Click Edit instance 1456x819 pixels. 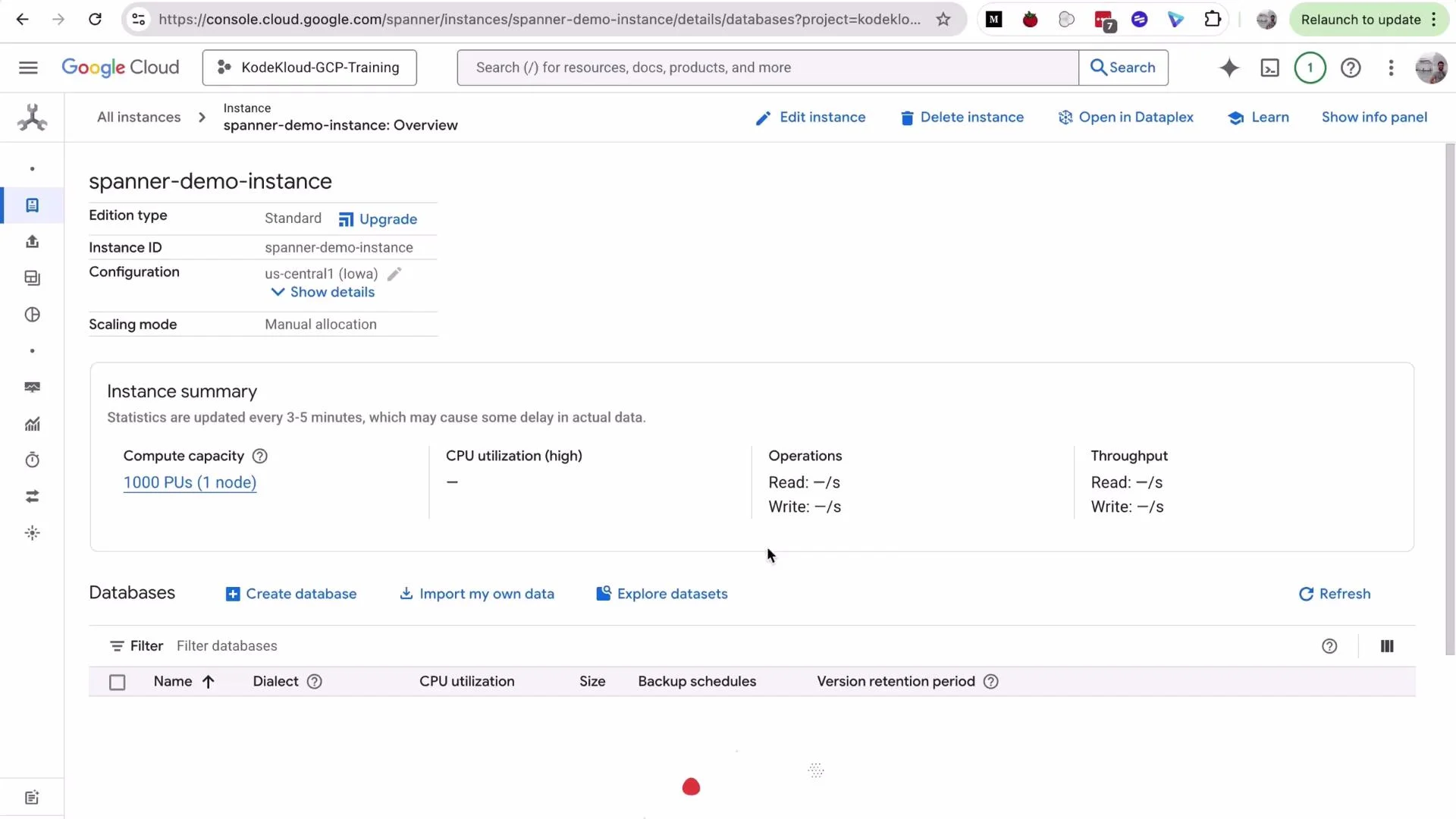(811, 118)
